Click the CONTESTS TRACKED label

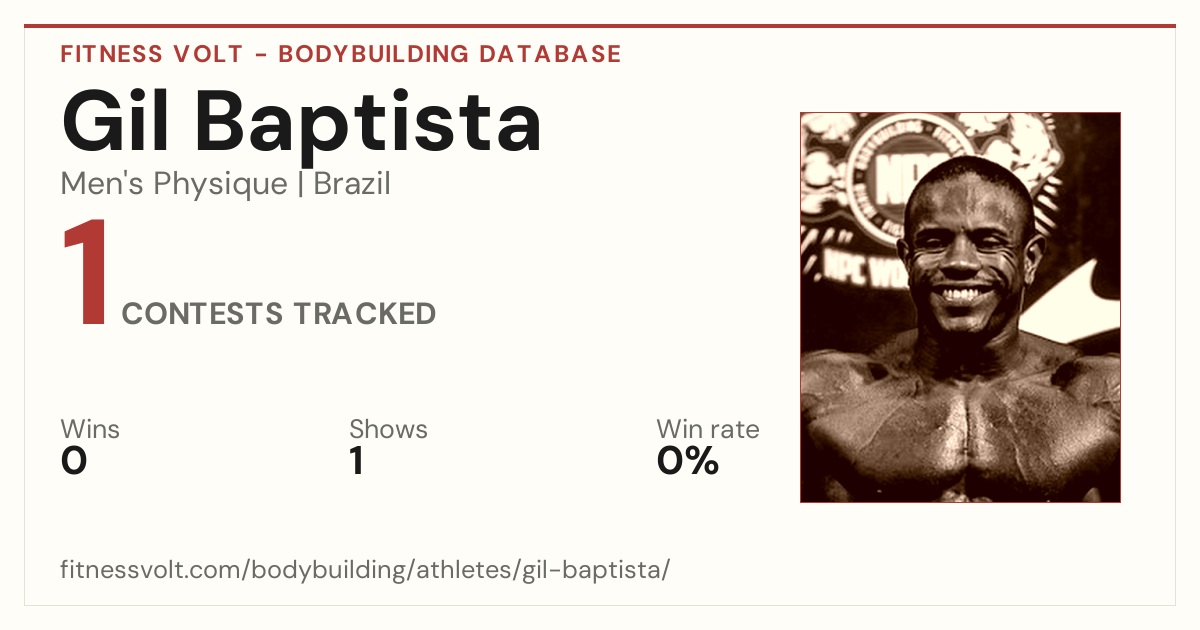pos(279,314)
